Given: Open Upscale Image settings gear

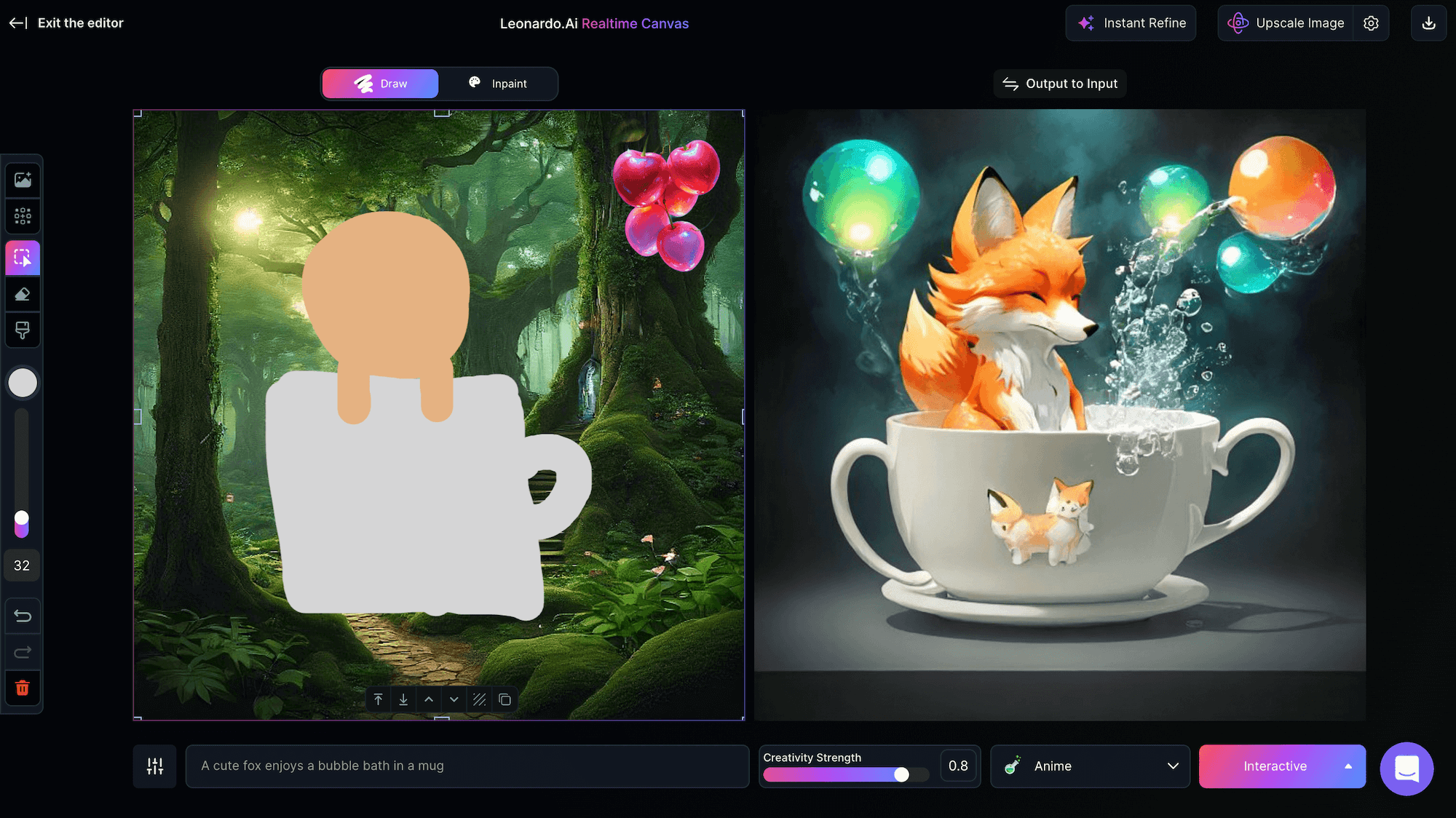Looking at the screenshot, I should (1371, 23).
